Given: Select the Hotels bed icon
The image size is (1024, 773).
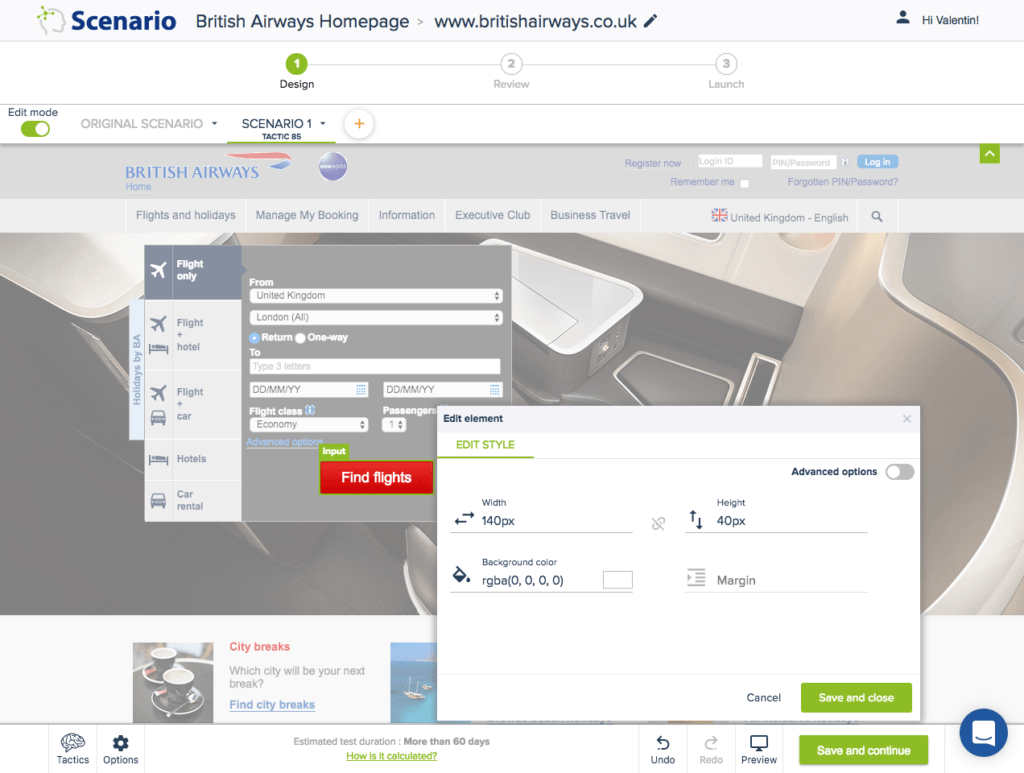Looking at the screenshot, I should click(158, 460).
